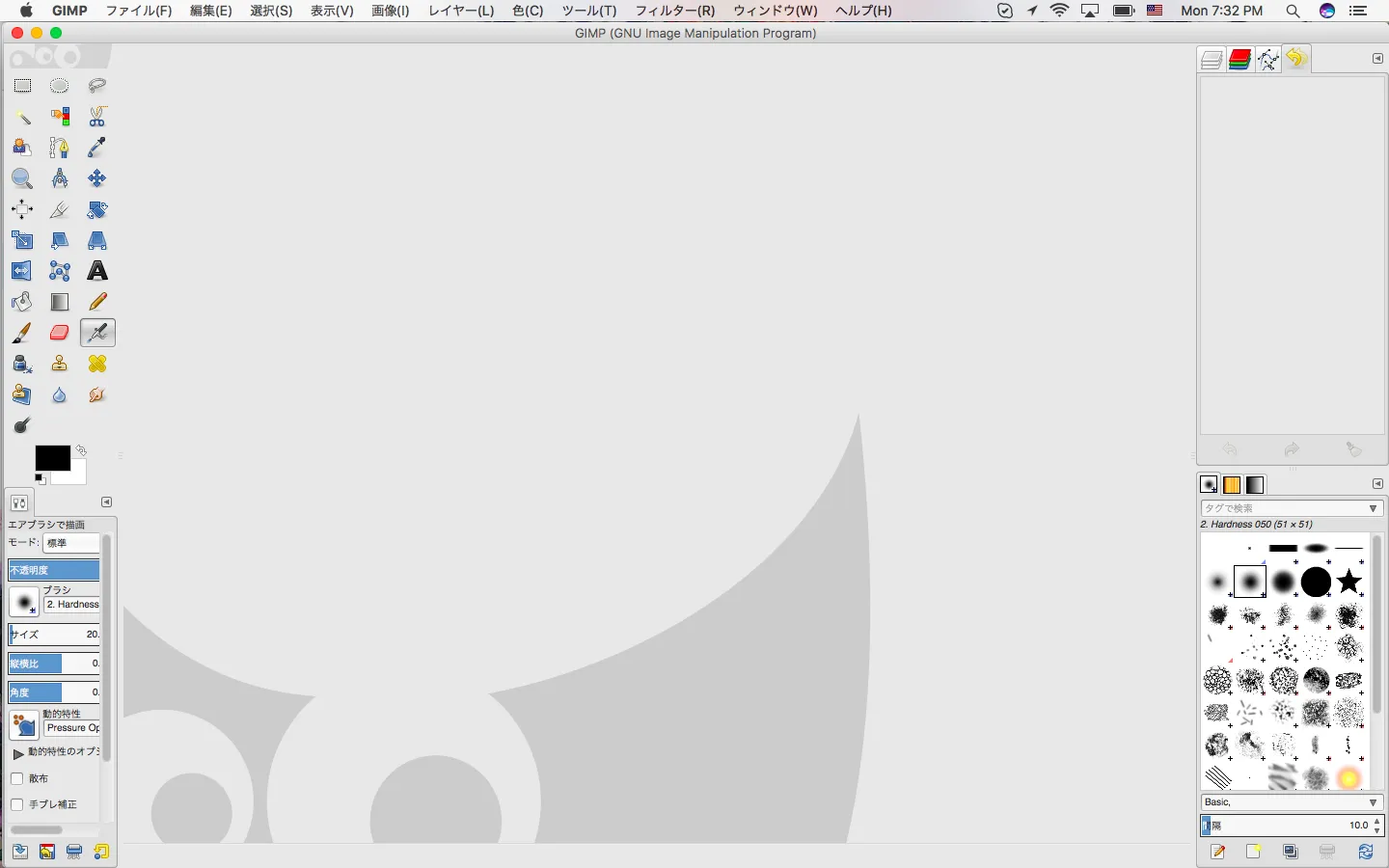Pick the Eraser tool

(x=60, y=333)
